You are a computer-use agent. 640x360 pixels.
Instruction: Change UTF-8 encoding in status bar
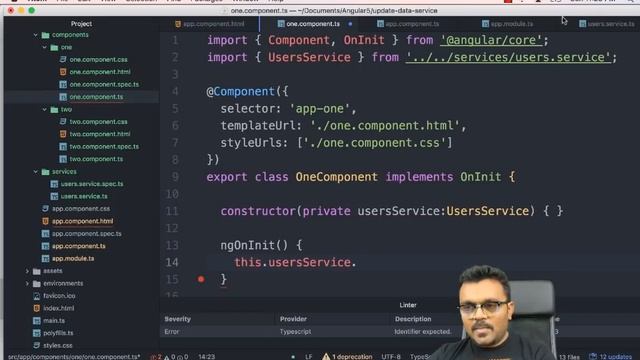pos(391,357)
